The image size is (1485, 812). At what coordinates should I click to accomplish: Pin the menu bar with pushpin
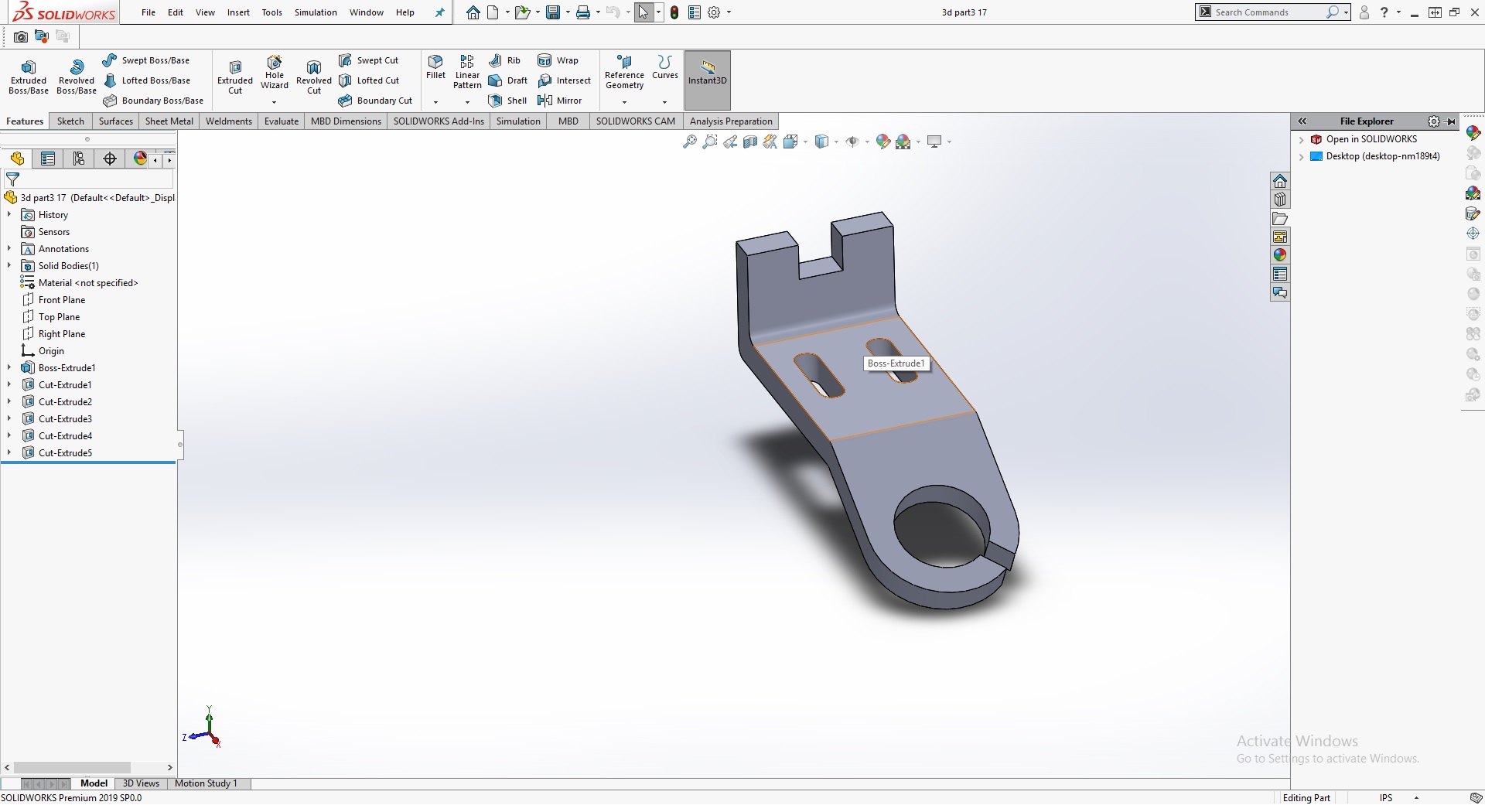439,12
